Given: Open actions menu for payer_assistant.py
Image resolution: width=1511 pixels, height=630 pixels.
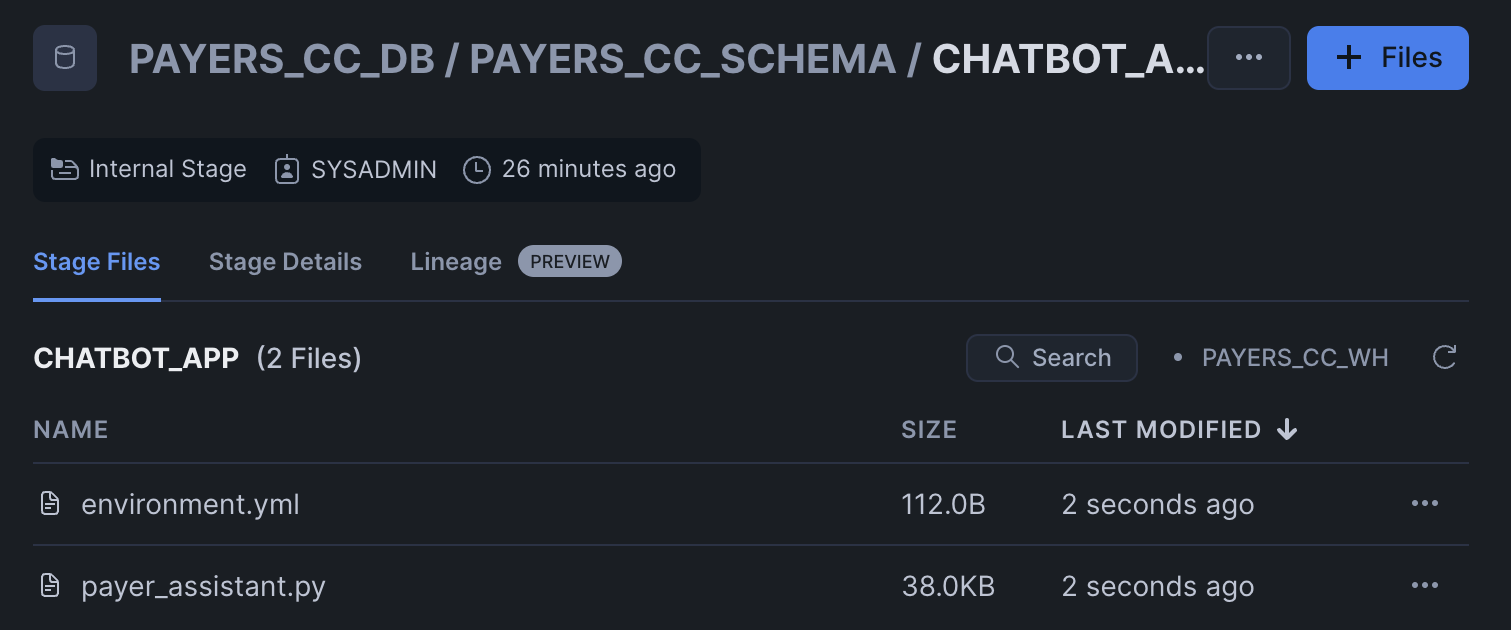Looking at the screenshot, I should pos(1424,586).
